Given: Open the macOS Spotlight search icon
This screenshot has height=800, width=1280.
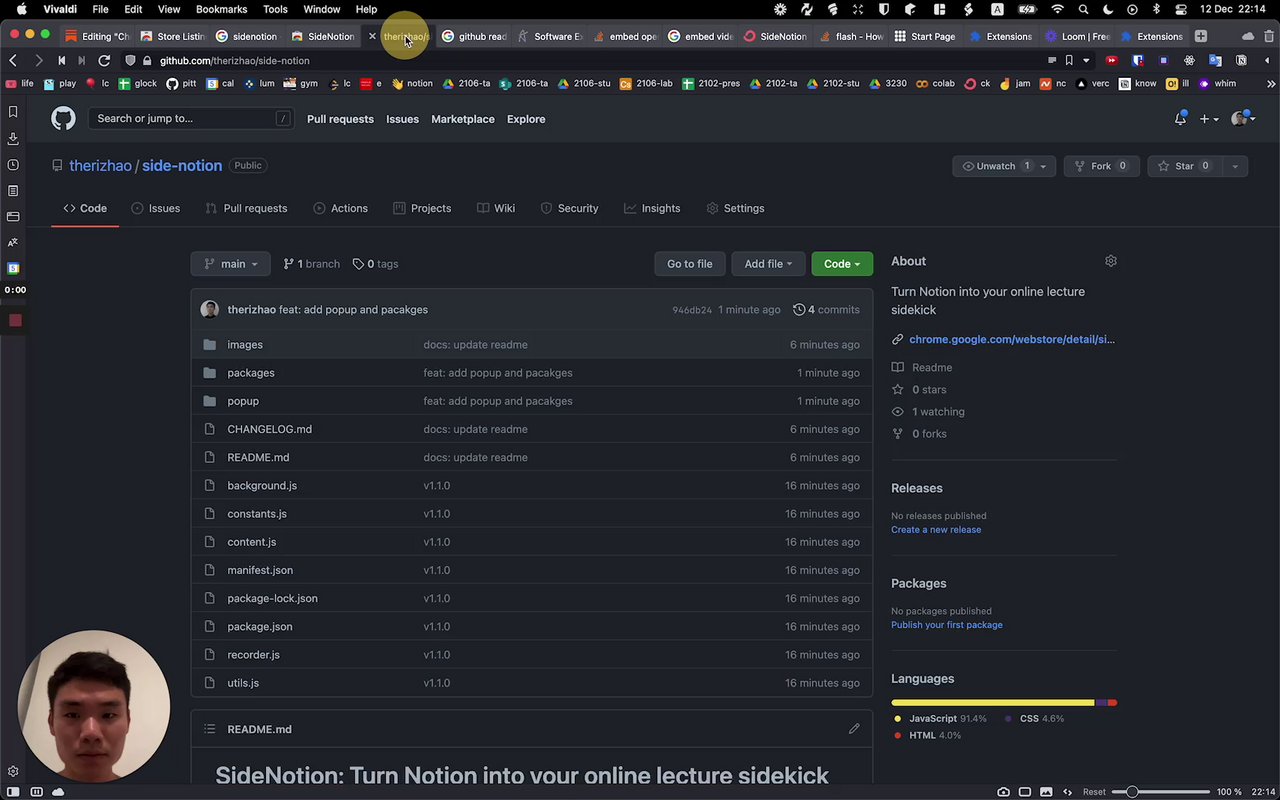Looking at the screenshot, I should [1083, 10].
